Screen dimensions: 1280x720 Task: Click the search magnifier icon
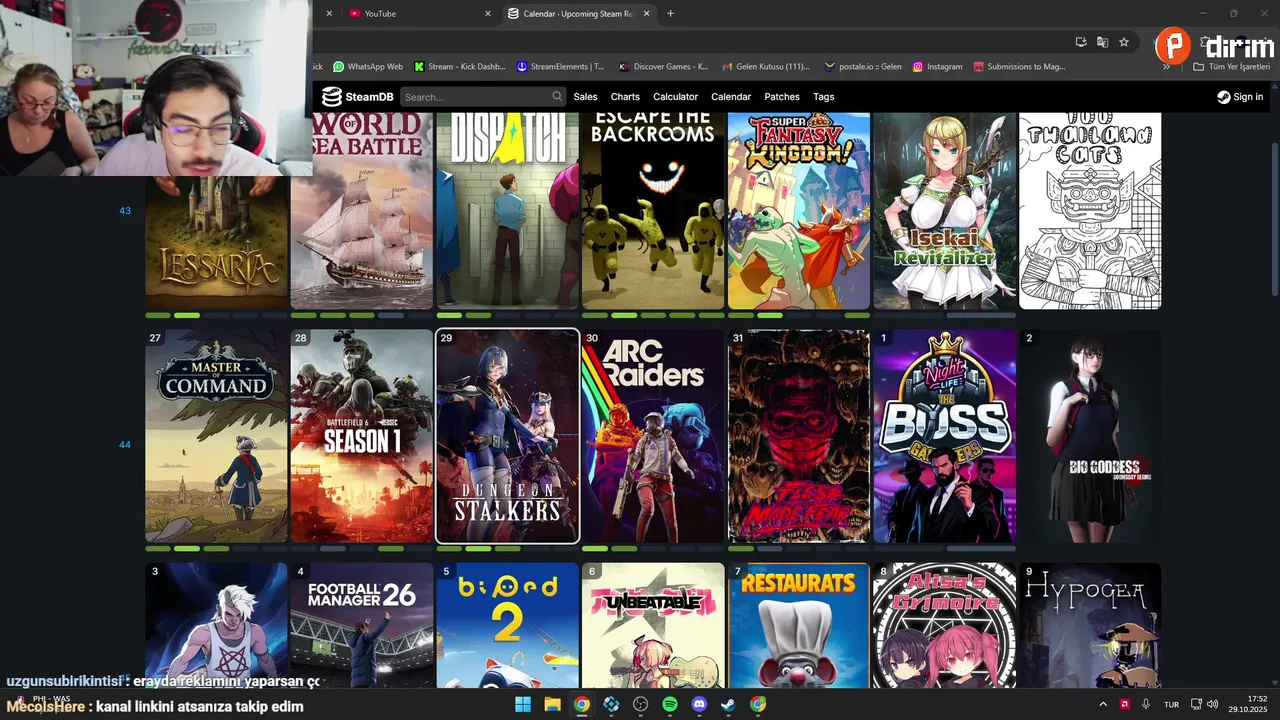click(x=557, y=97)
